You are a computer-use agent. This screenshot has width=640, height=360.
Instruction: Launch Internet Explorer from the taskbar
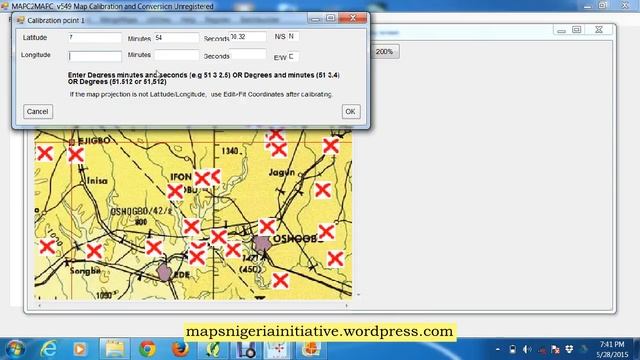coord(48,349)
